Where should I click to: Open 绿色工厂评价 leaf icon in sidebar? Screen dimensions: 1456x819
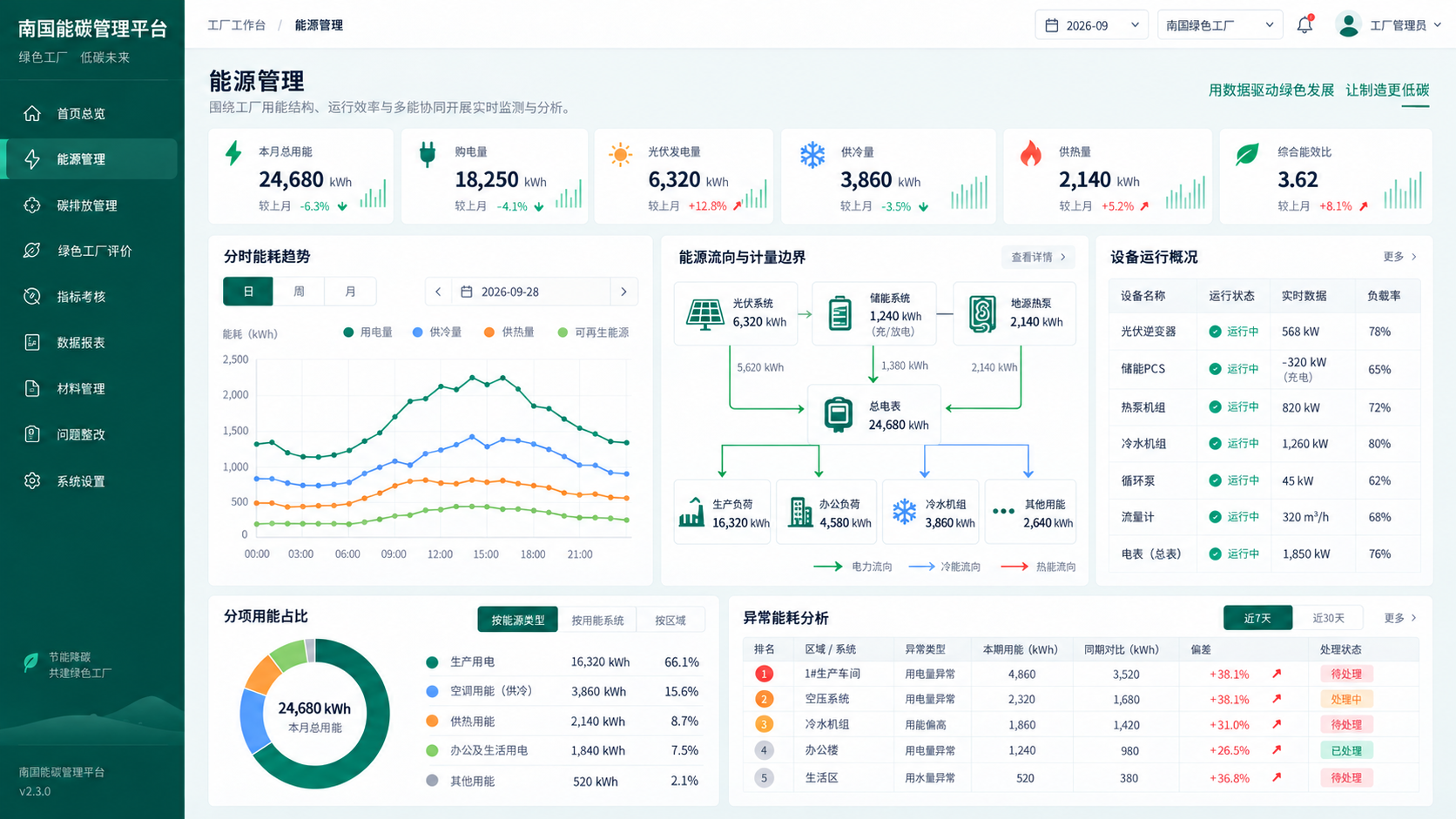coord(32,251)
